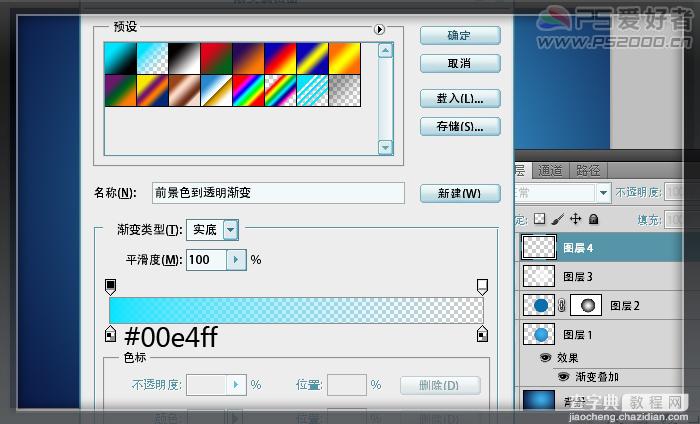Click the 新建(W) button
This screenshot has height=424, width=700.
click(460, 193)
